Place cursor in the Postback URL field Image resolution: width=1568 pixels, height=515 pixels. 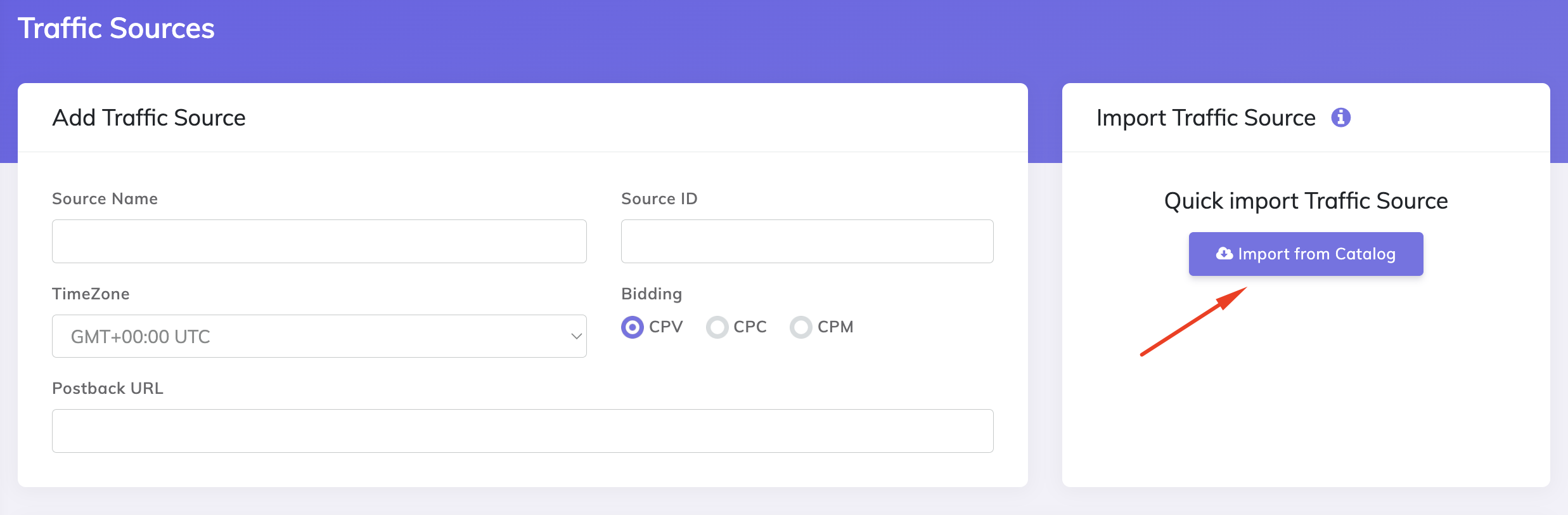522,431
